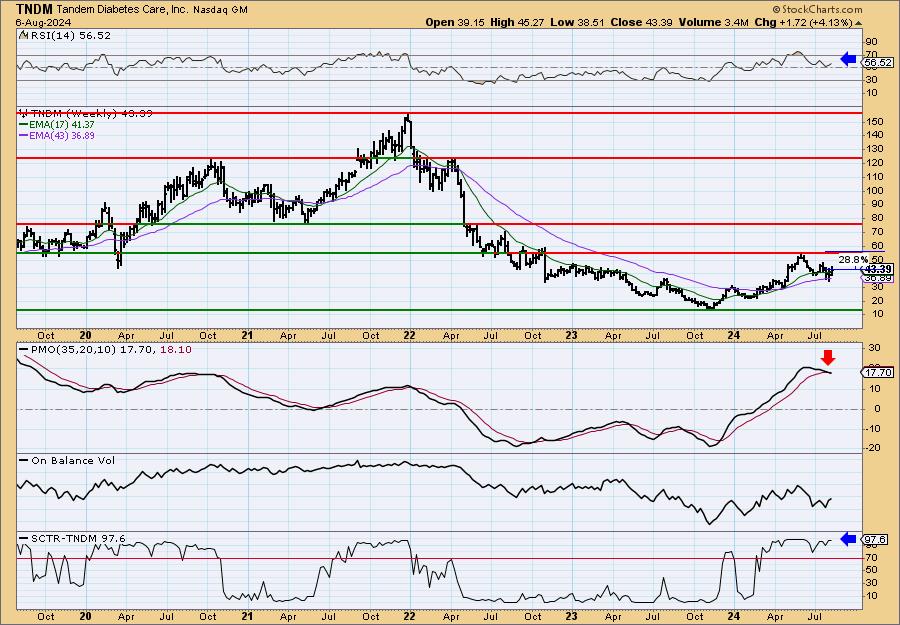Click the 43.39 price tag on the right axis
This screenshot has width=900, height=625.
(878, 269)
